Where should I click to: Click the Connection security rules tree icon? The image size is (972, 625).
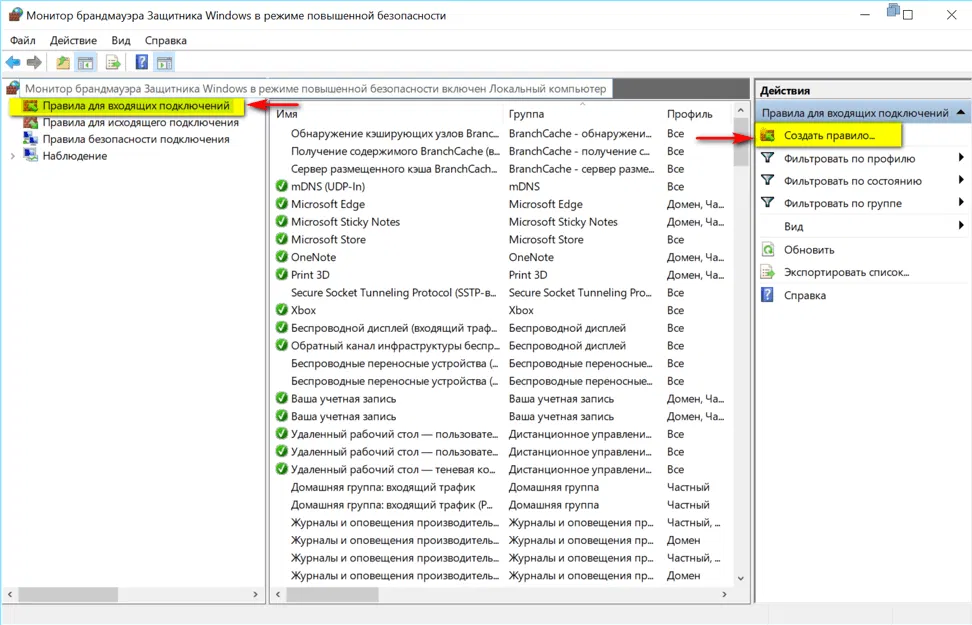point(30,139)
